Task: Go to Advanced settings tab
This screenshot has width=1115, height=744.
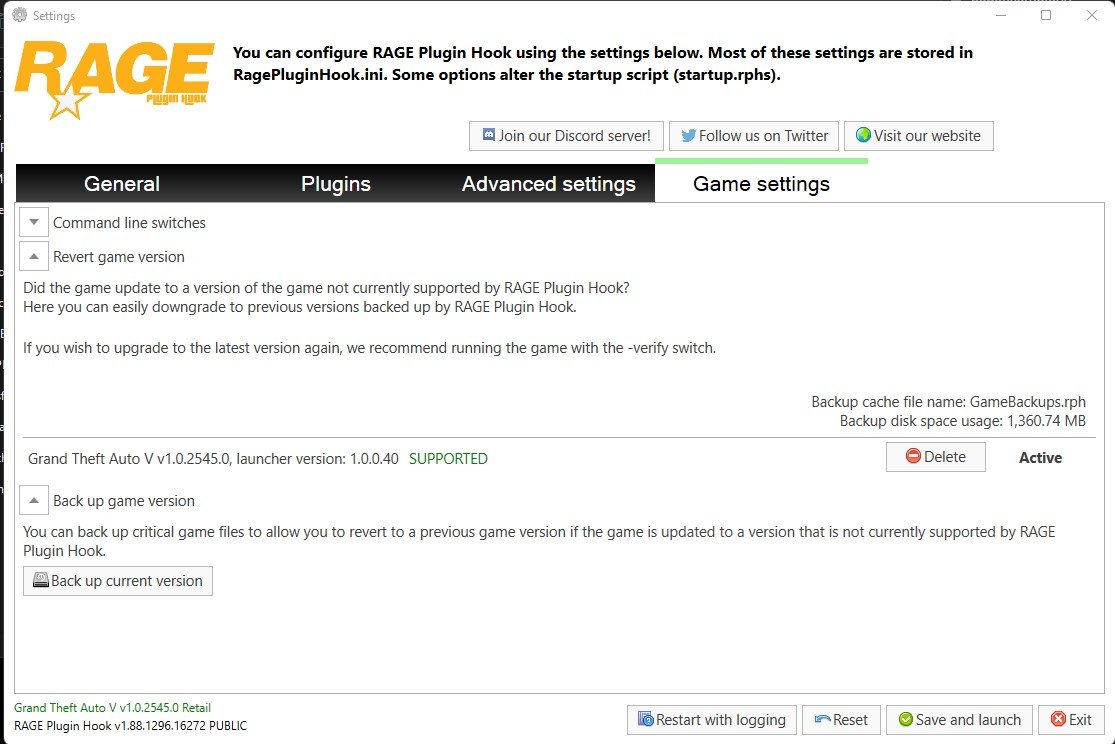Action: (548, 184)
